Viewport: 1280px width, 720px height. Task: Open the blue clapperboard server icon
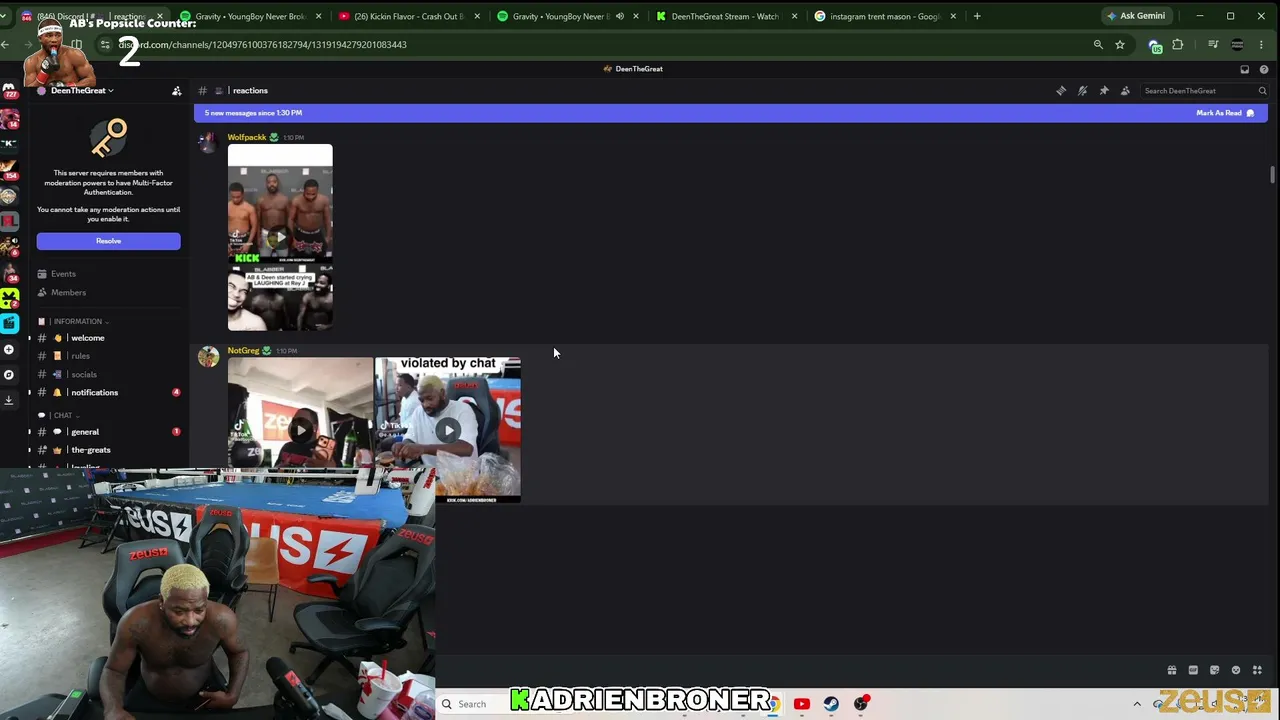pyautogui.click(x=9, y=323)
